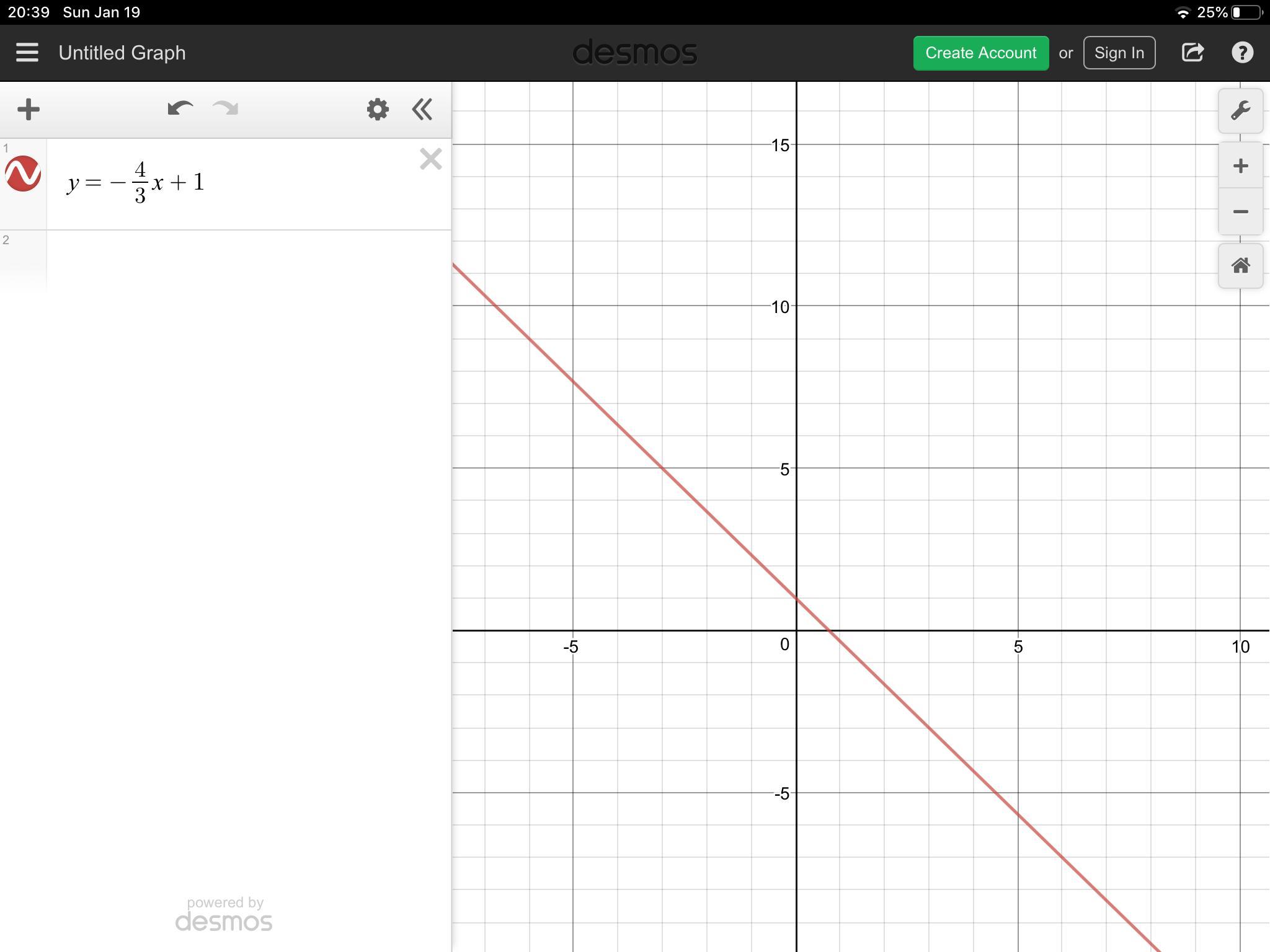Click the Sign In button
1270x952 pixels.
1119,53
